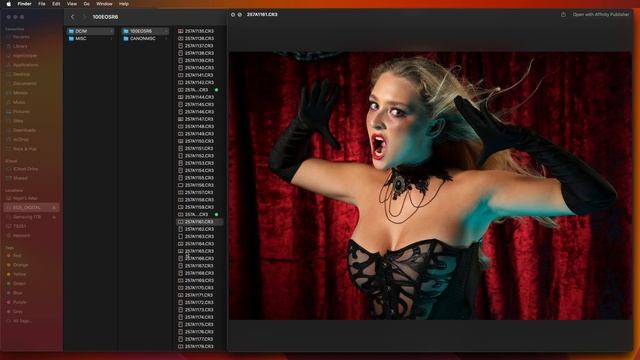This screenshot has height=360, width=640.
Task: Close the Quick Look preview window
Action: pyautogui.click(x=233, y=14)
